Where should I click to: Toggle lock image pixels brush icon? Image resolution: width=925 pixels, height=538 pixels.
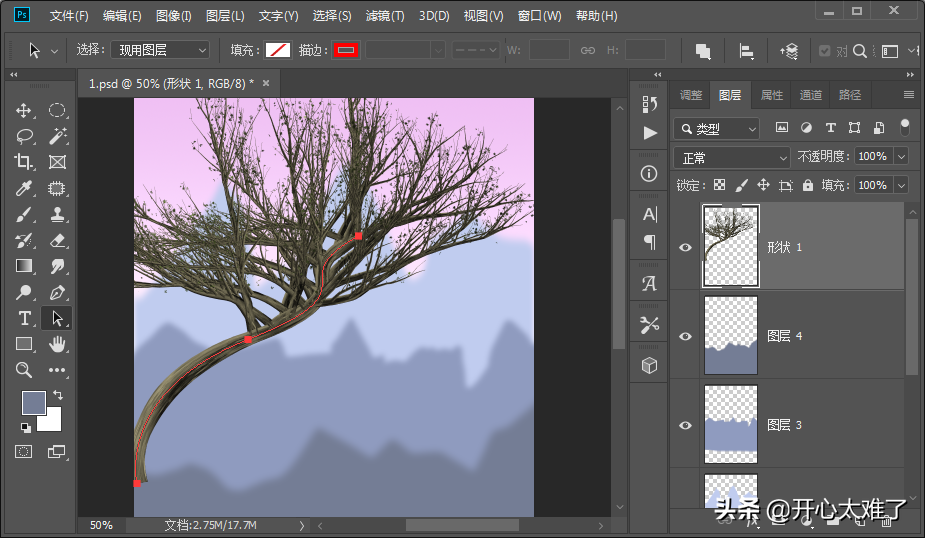[742, 185]
